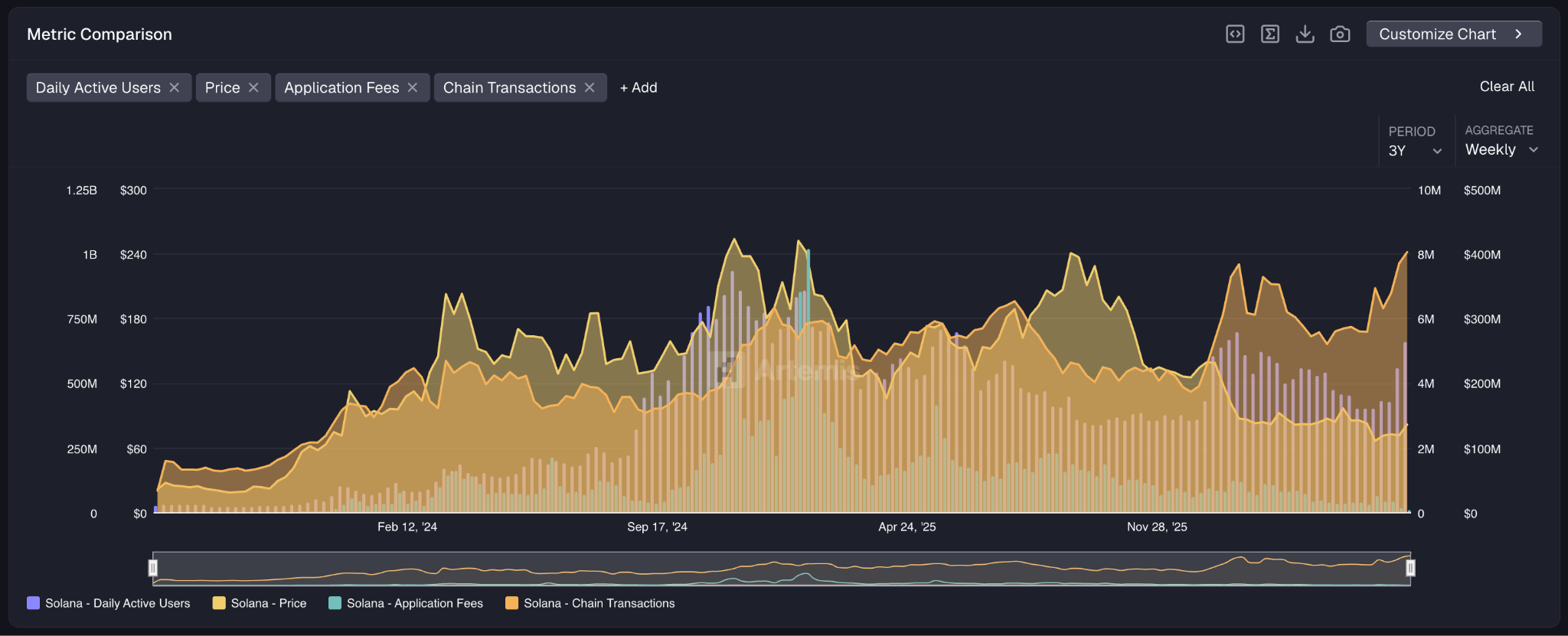Clear All selected metrics
The width and height of the screenshot is (1568, 636).
[x=1507, y=86]
